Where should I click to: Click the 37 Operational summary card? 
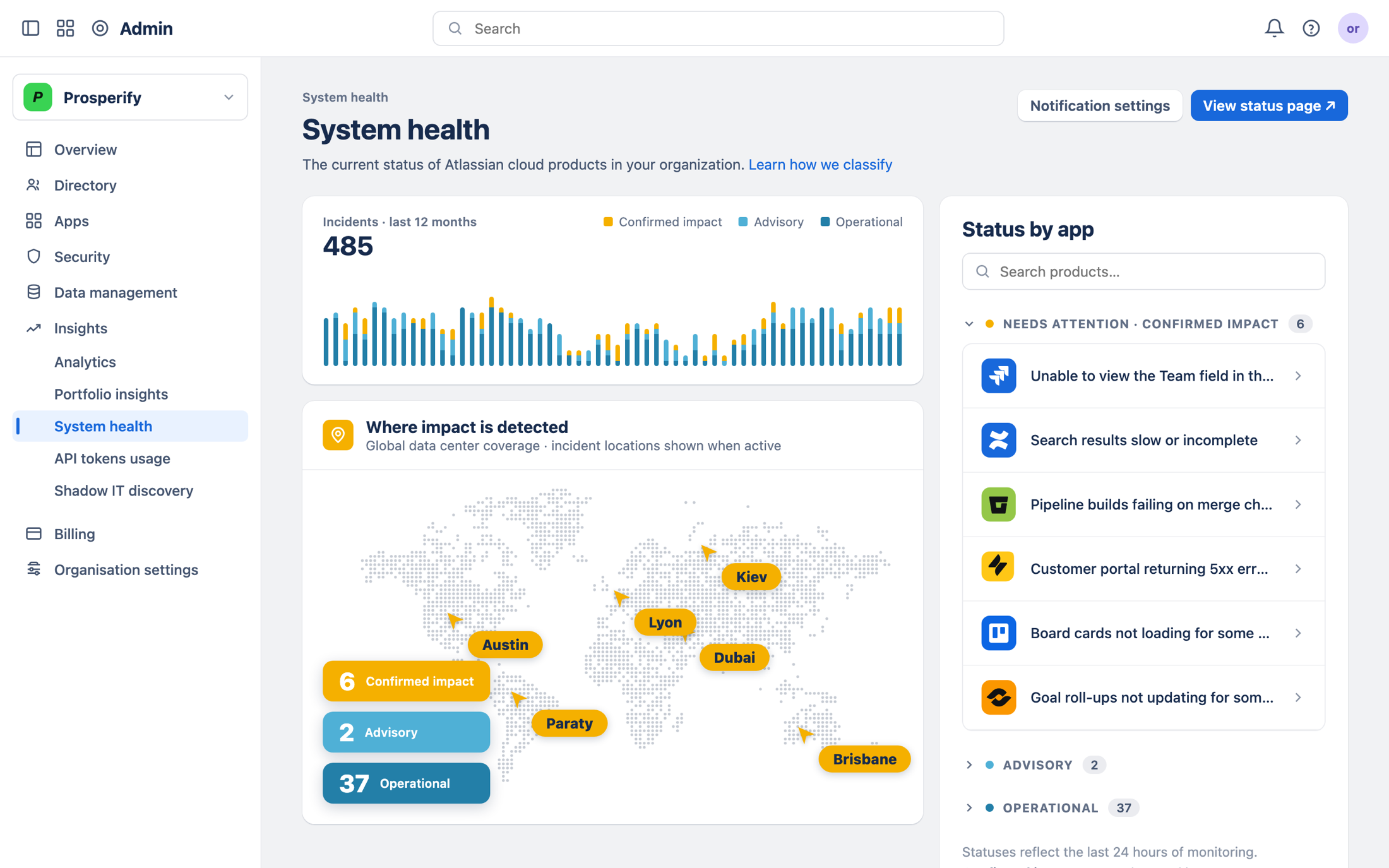click(406, 783)
